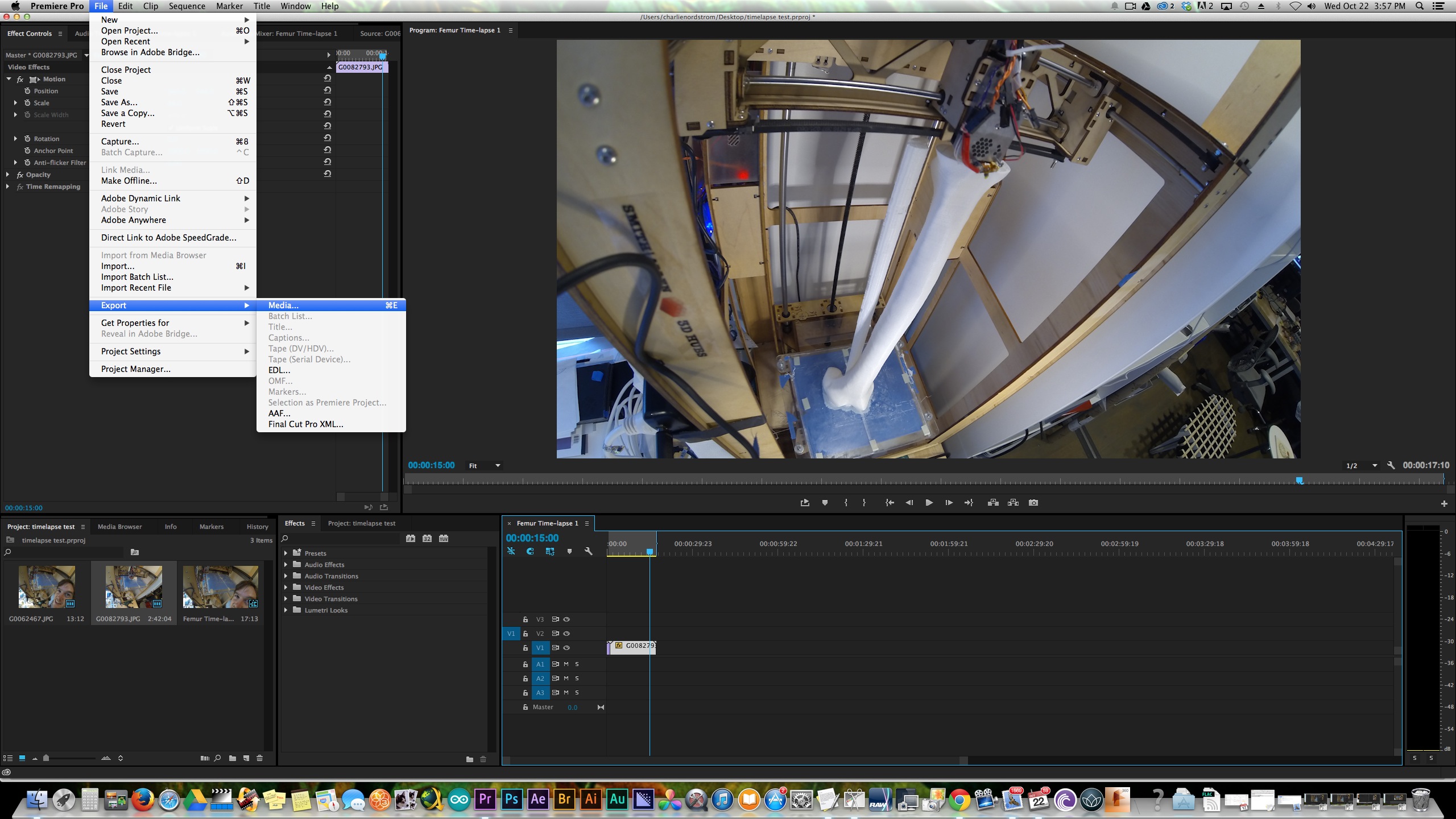Toggle V3 track output eye
This screenshot has height=819, width=1456.
[x=566, y=619]
